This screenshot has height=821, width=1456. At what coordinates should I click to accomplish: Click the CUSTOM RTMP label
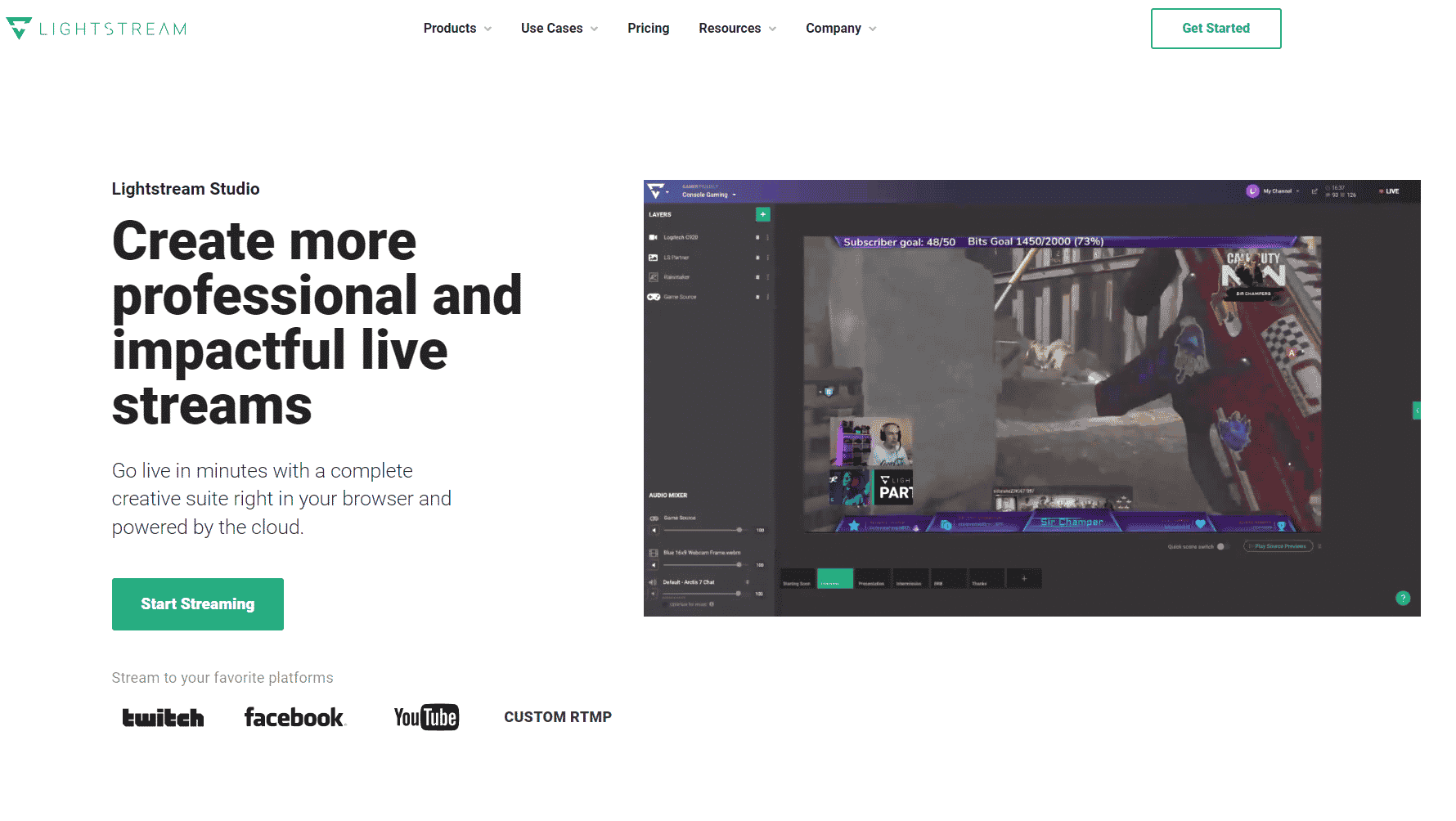(x=558, y=717)
